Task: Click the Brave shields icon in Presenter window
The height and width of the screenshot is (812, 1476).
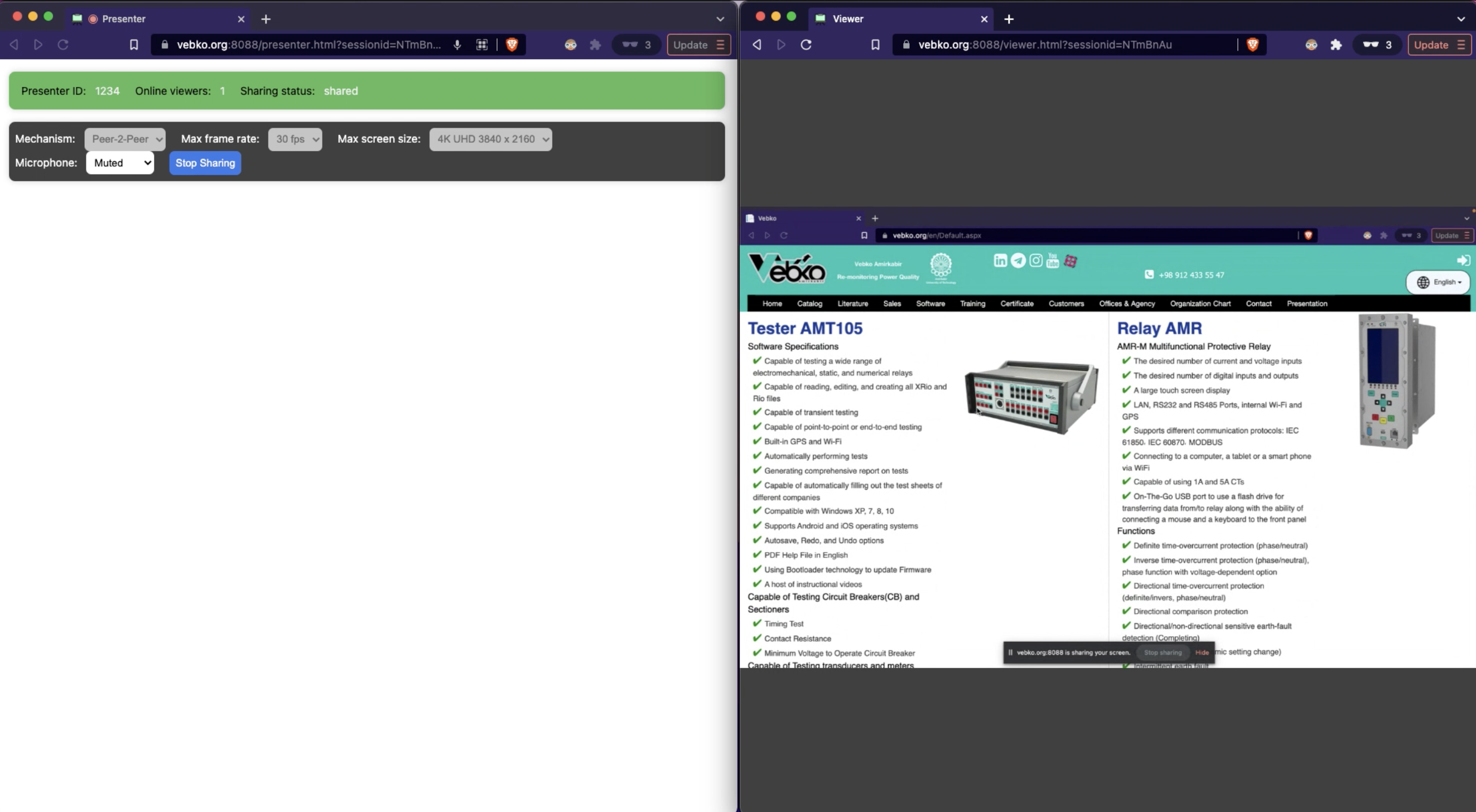Action: 512,45
